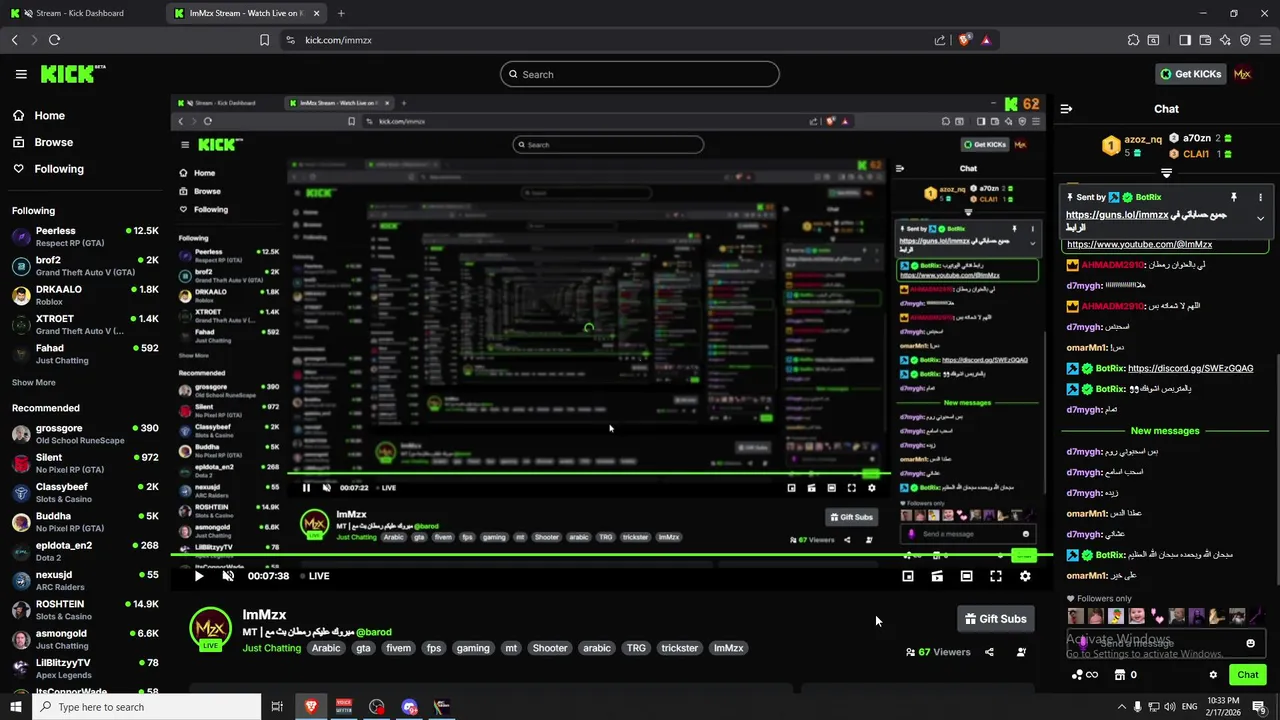Open the Kick hamburger sidebar menu
This screenshot has width=1280, height=720.
pyautogui.click(x=21, y=74)
